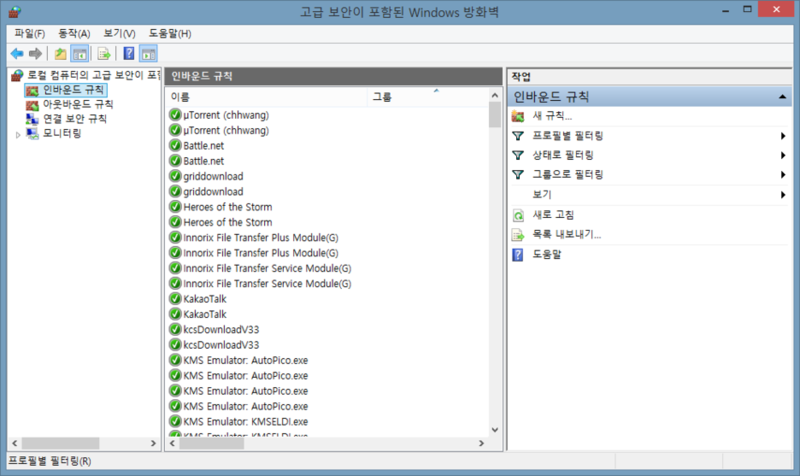Viewport: 800px width, 476px height.
Task: Open the 보기 submenu arrow in actions pane
Action: point(783,194)
